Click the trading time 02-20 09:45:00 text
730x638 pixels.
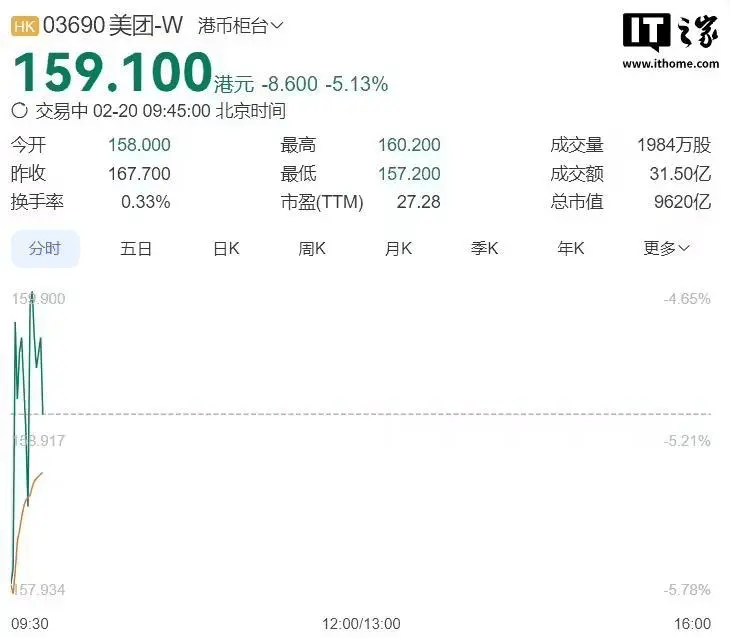tap(152, 111)
